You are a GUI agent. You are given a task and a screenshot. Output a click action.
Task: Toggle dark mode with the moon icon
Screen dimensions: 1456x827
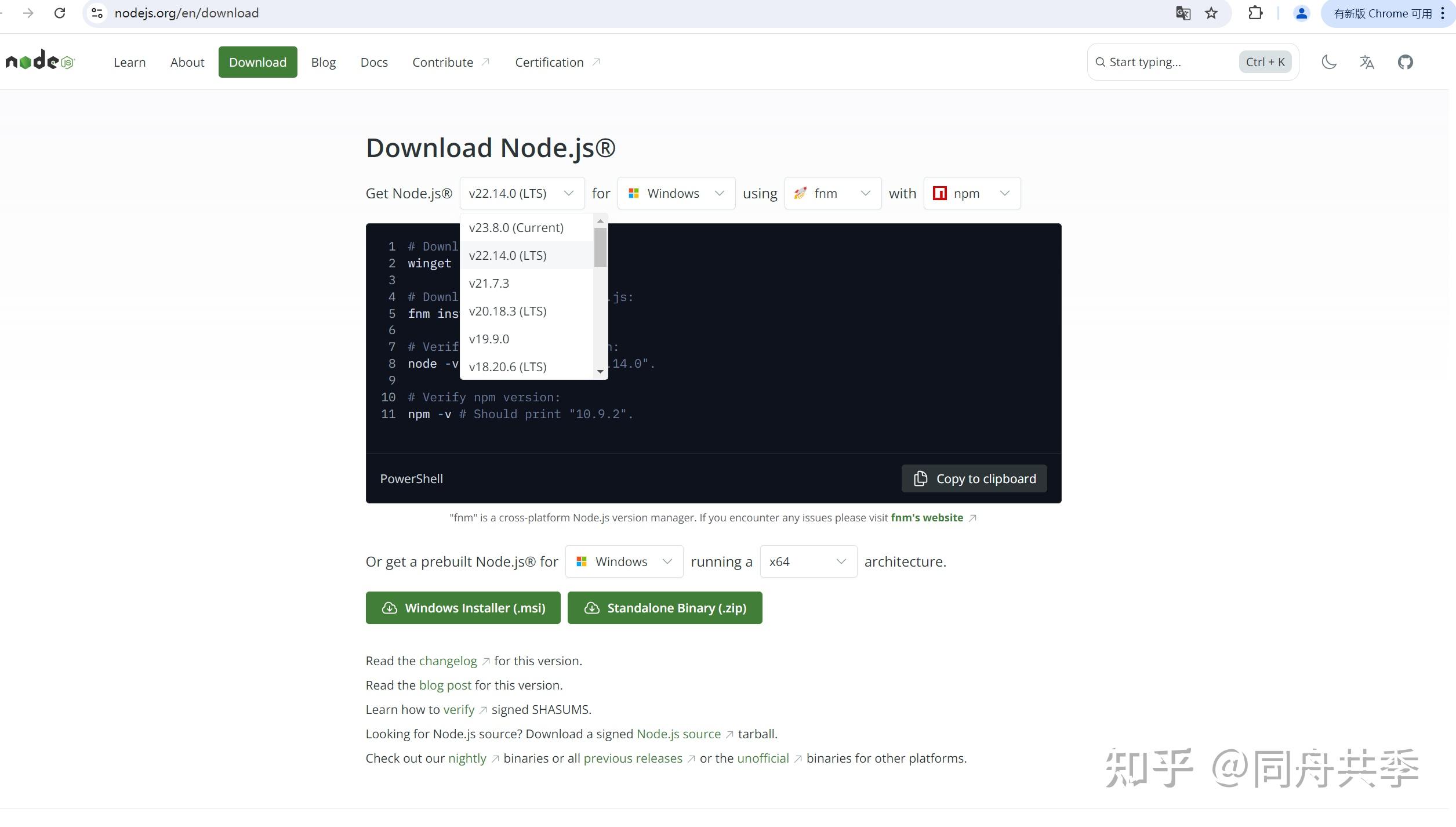click(1328, 62)
